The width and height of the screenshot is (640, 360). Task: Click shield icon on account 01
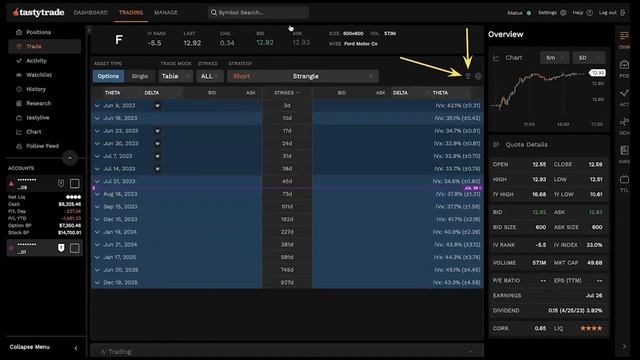tap(61, 248)
